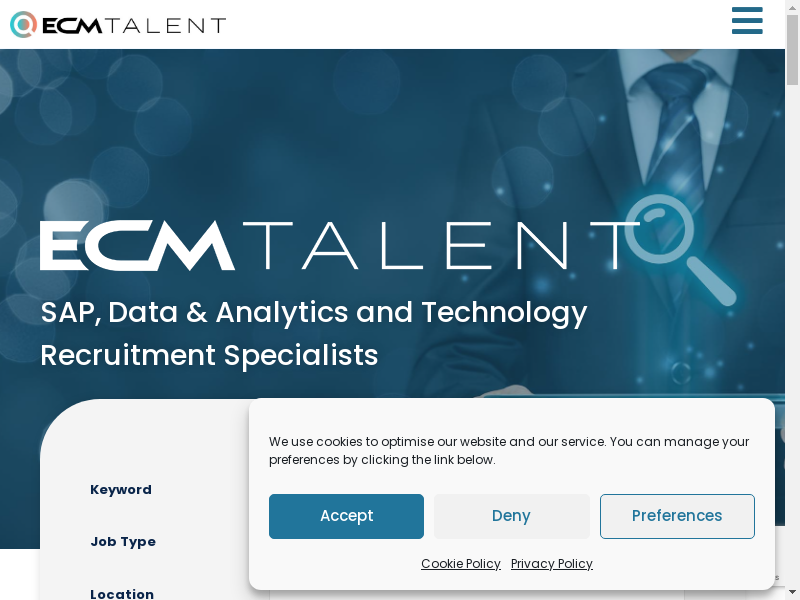
Task: Open the Privacy Policy link
Action: click(x=552, y=564)
